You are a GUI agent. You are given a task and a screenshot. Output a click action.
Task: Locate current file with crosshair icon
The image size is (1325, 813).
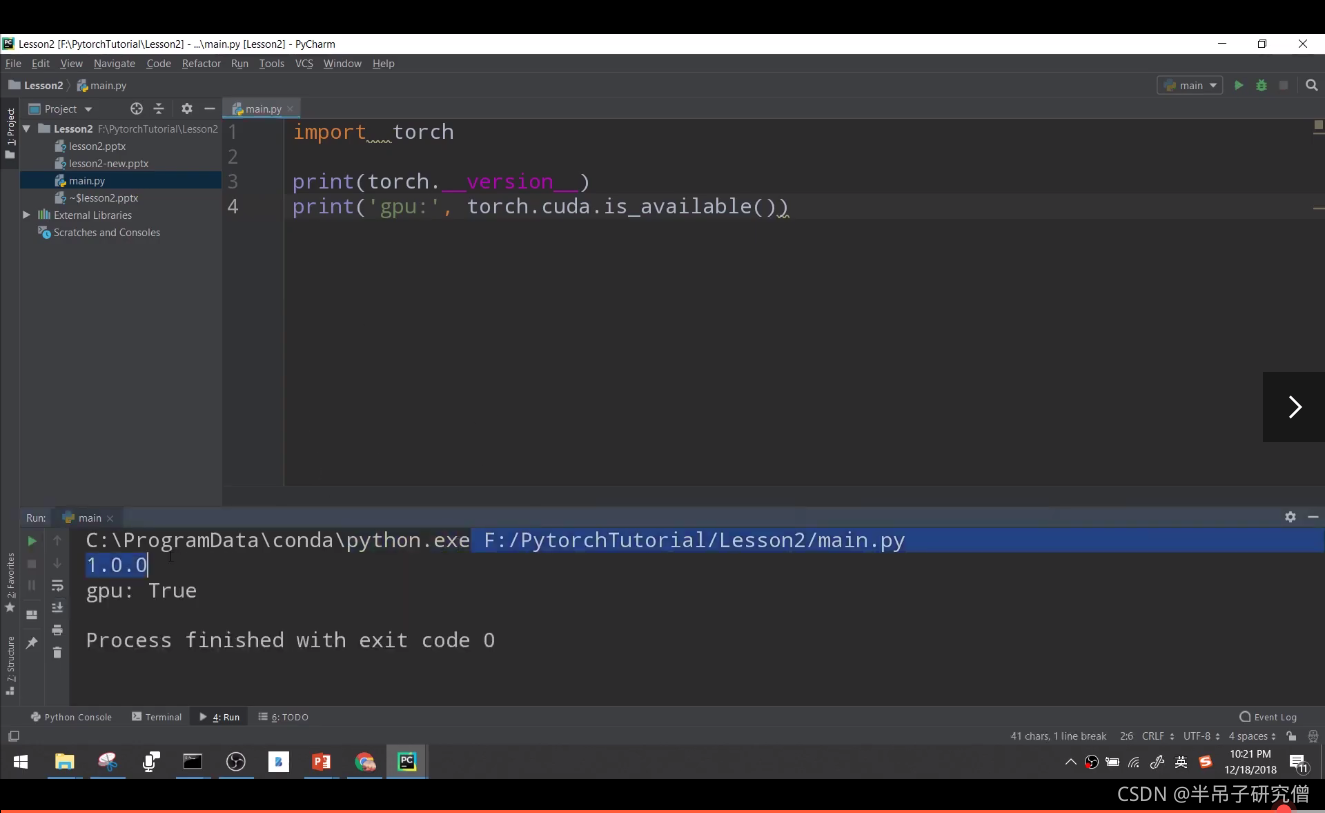click(x=137, y=108)
